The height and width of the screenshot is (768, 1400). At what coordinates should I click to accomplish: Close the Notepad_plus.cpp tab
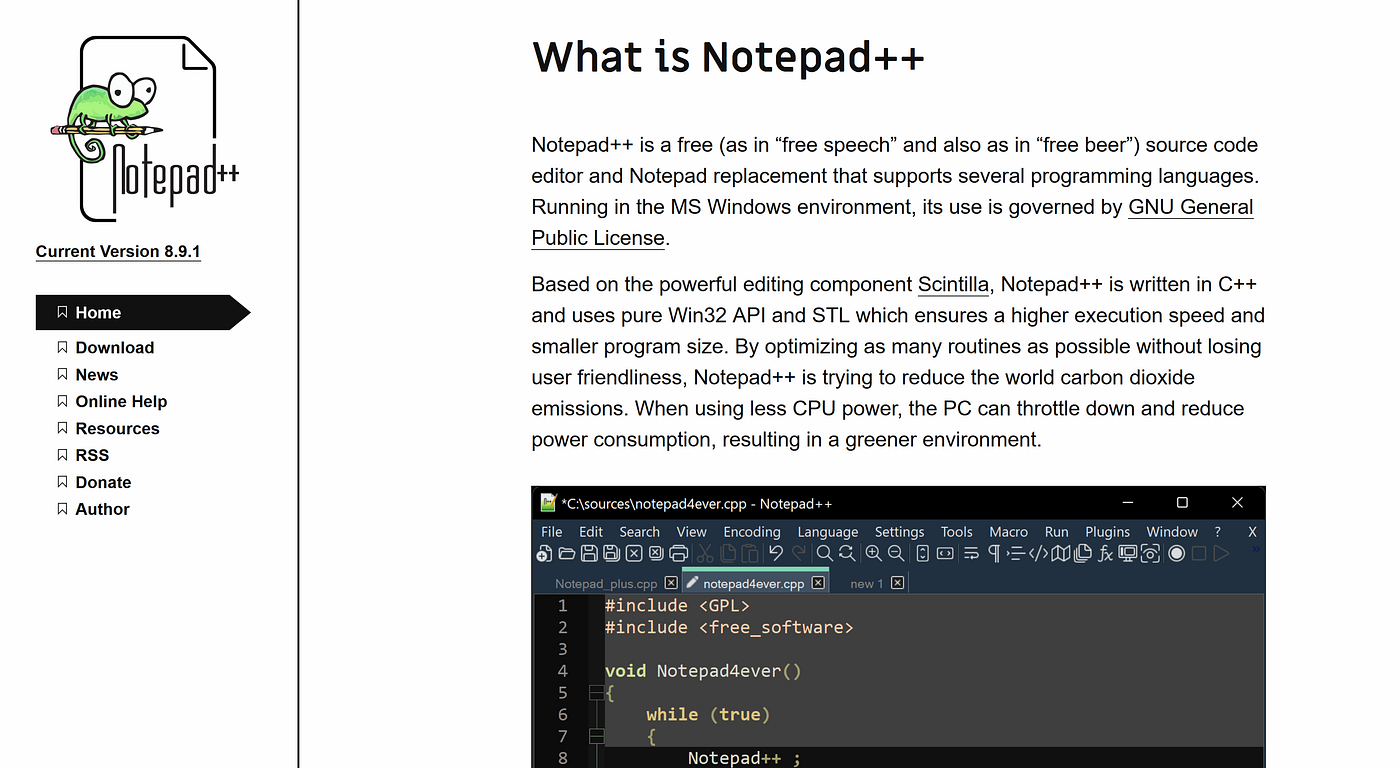(671, 583)
